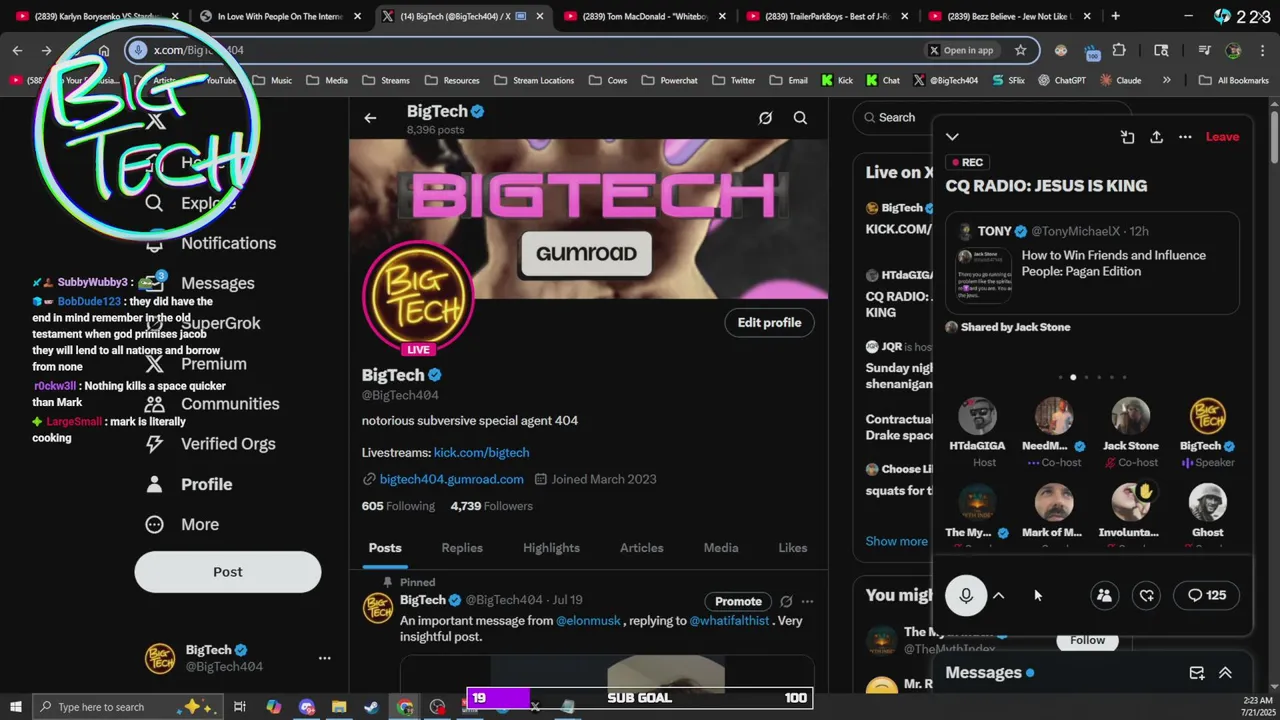
Task: Expand the Messages drawer
Action: [1225, 673]
